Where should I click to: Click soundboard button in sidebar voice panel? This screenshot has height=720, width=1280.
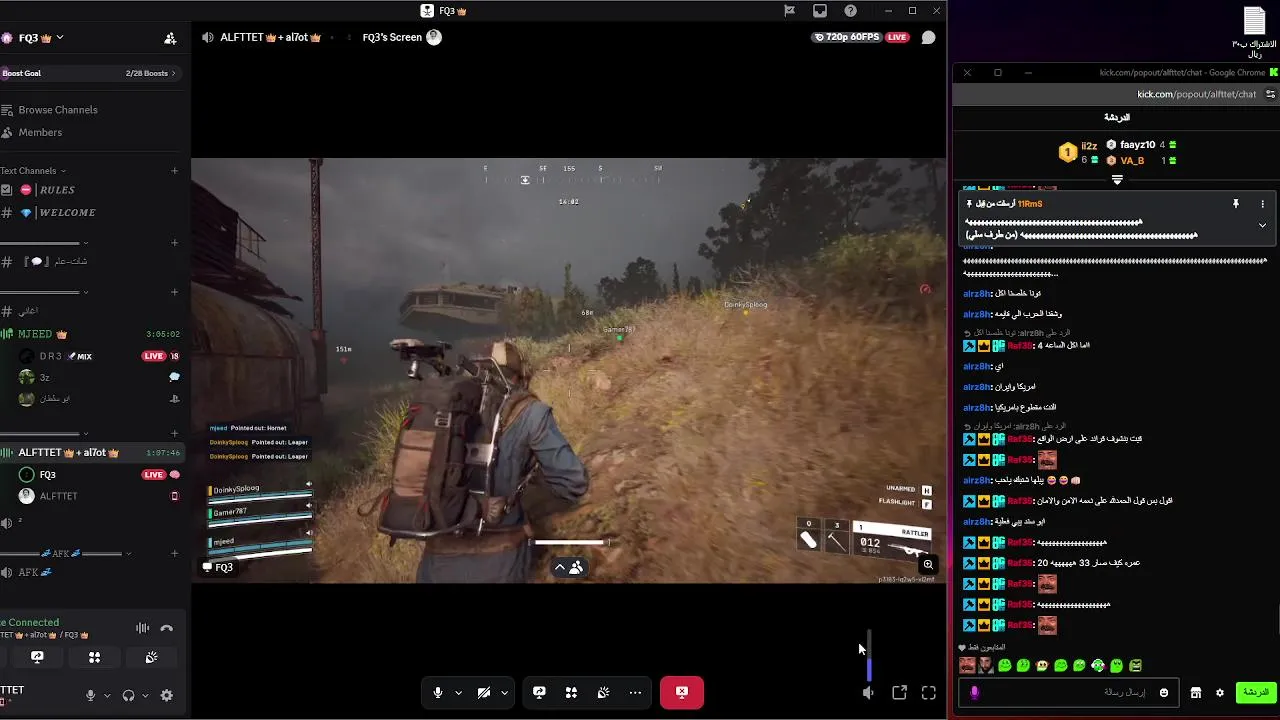tap(151, 657)
